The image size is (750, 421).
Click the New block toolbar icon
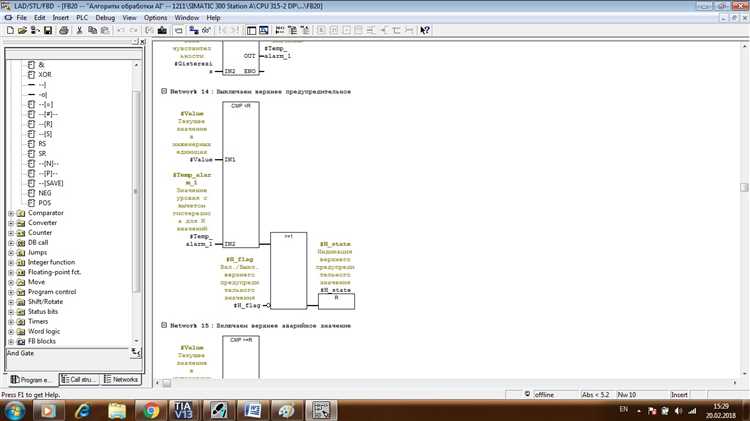(x=10, y=30)
